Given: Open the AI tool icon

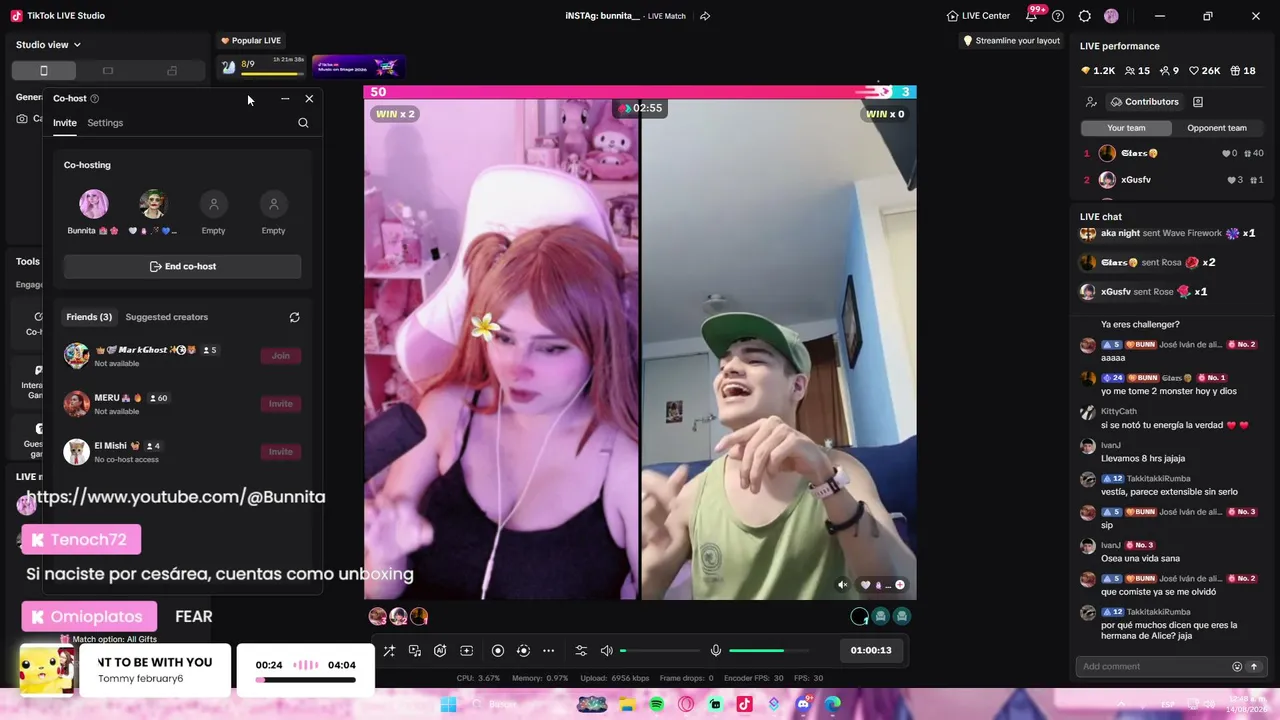Looking at the screenshot, I should 440,651.
